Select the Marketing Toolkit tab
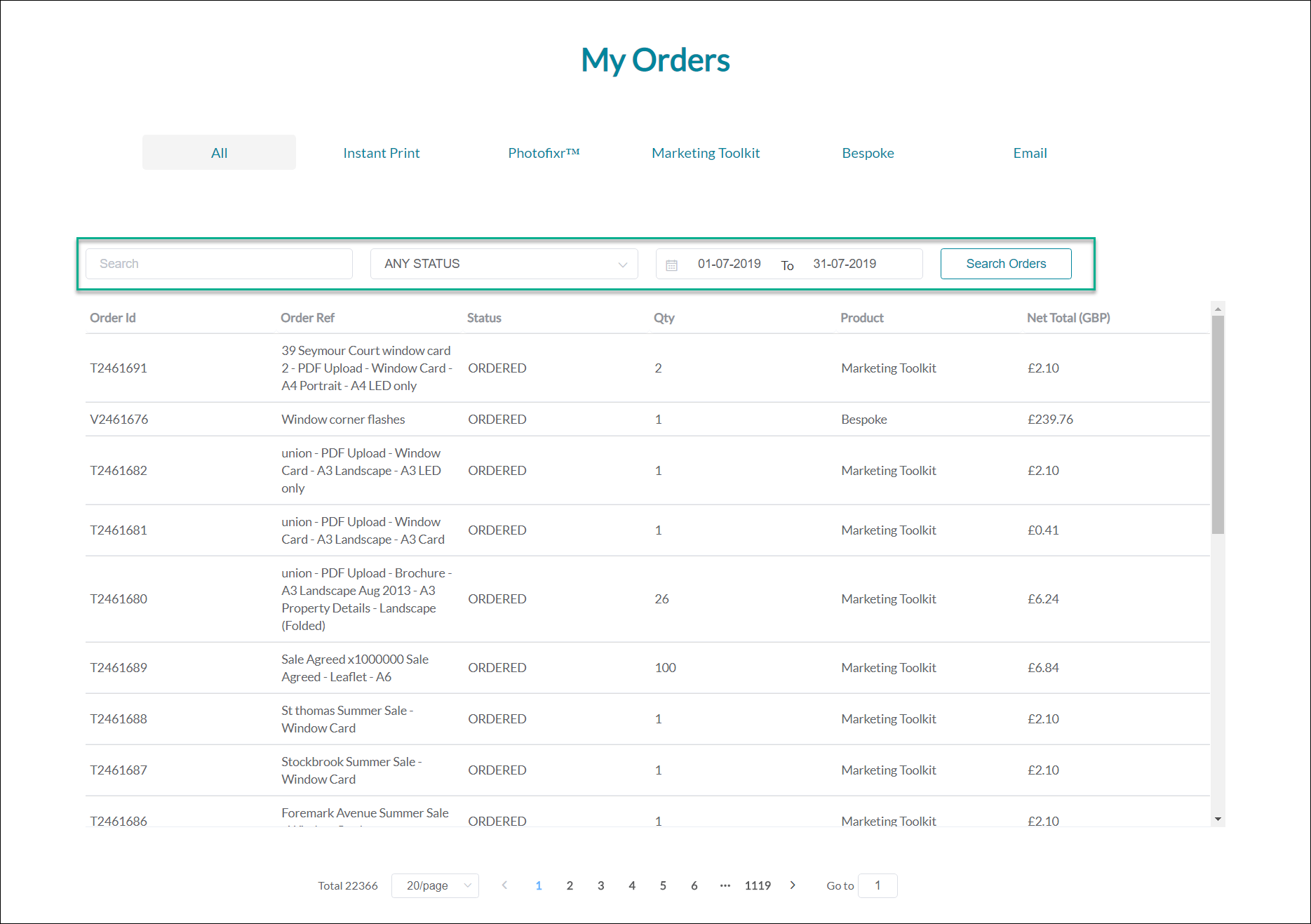The image size is (1311, 924). coord(706,153)
